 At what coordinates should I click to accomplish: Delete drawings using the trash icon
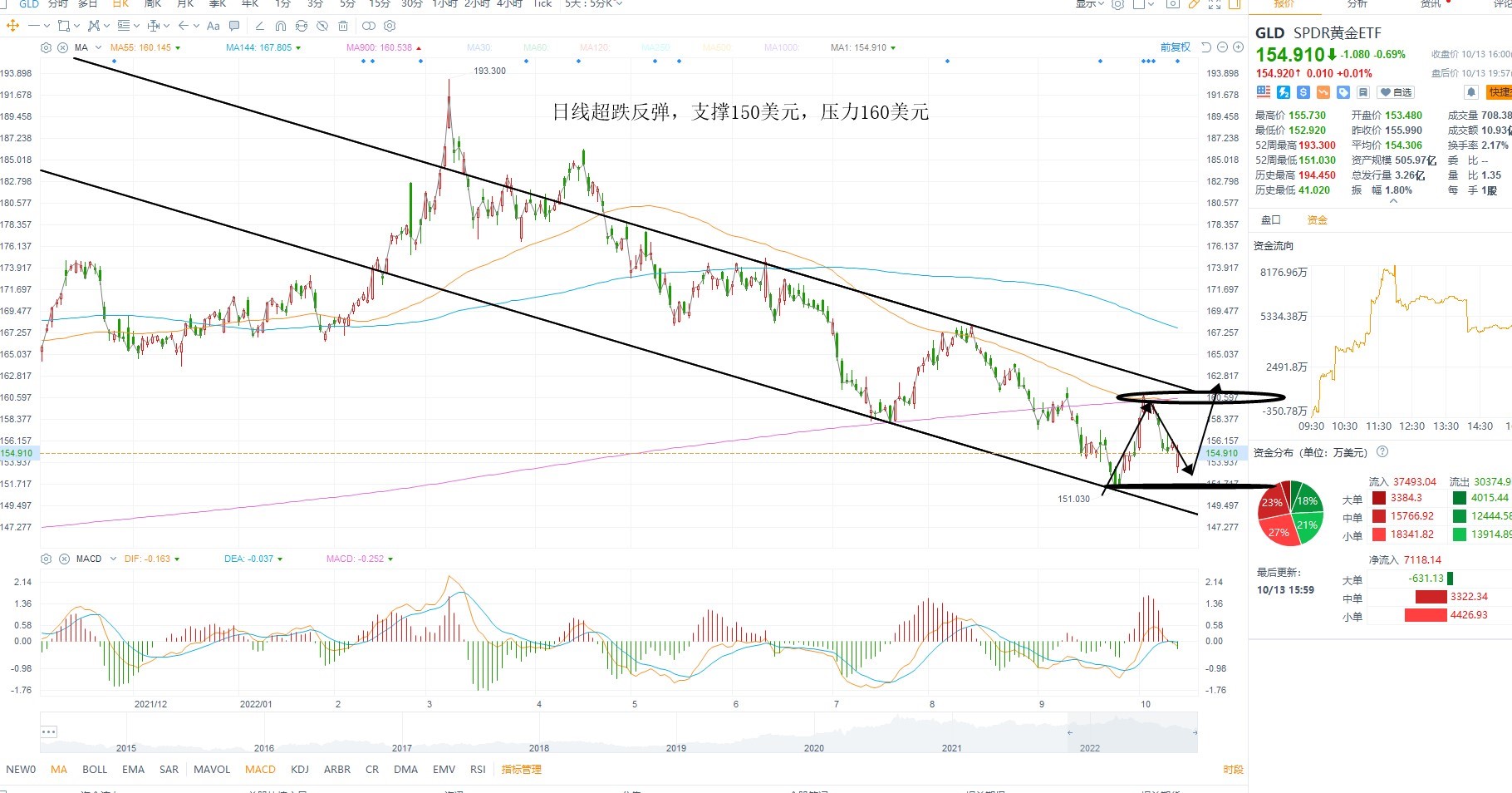click(x=343, y=26)
